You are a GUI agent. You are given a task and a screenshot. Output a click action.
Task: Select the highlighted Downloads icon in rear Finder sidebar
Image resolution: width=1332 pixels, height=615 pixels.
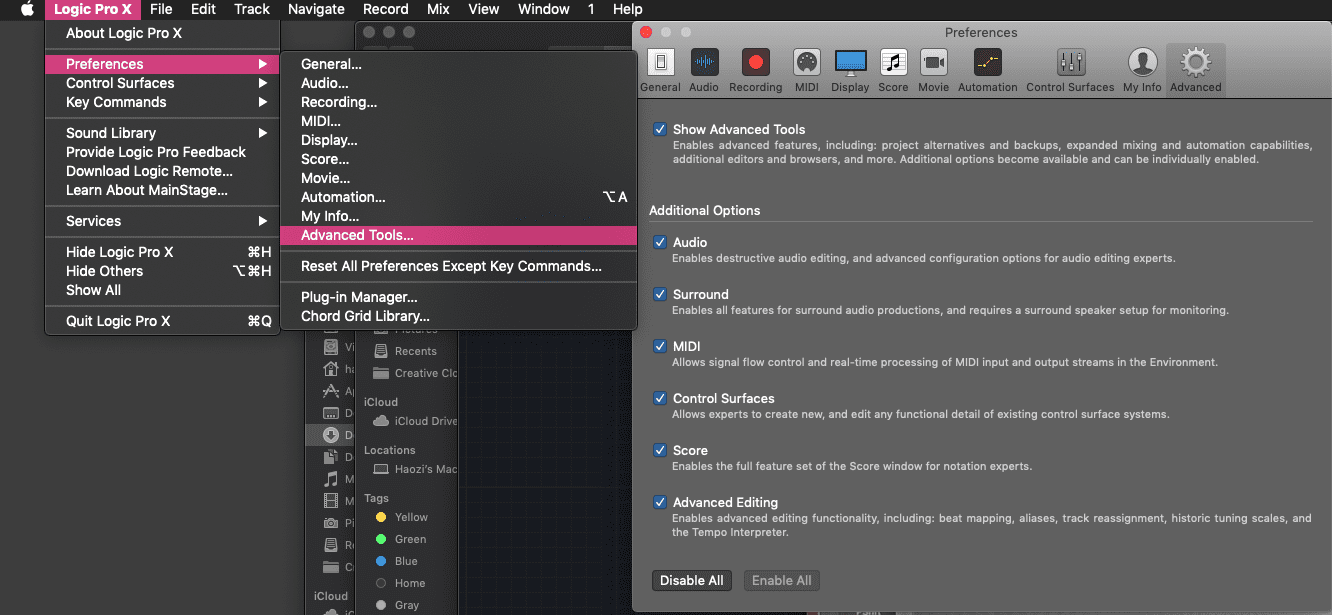(x=330, y=435)
